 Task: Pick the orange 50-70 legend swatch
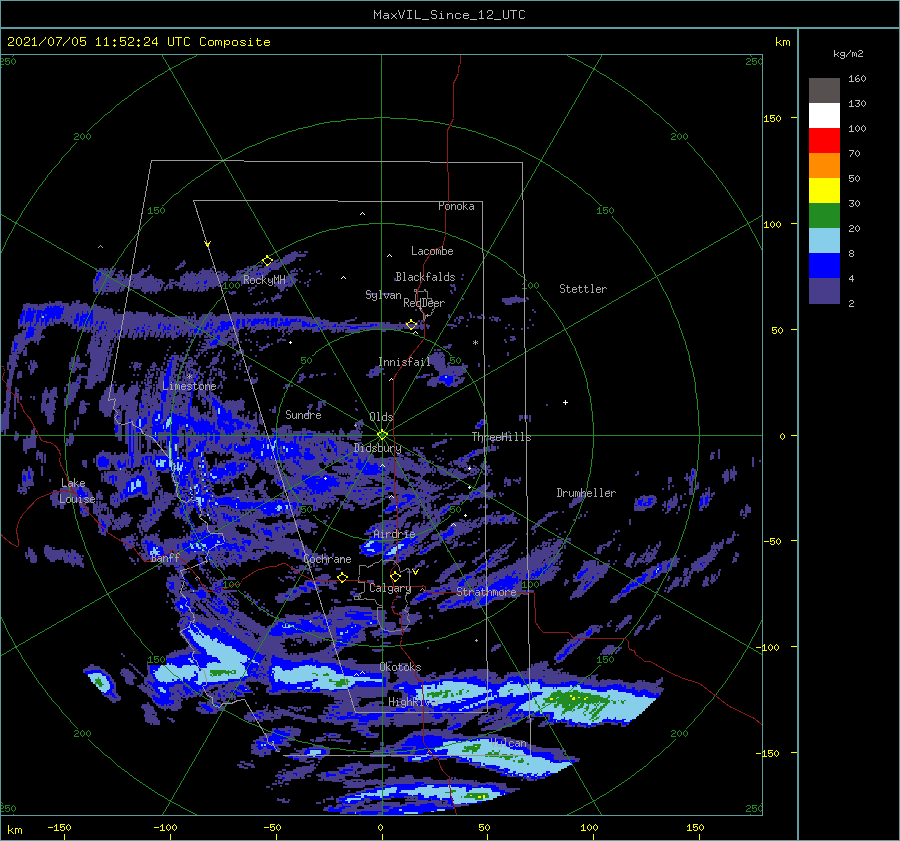[x=824, y=165]
